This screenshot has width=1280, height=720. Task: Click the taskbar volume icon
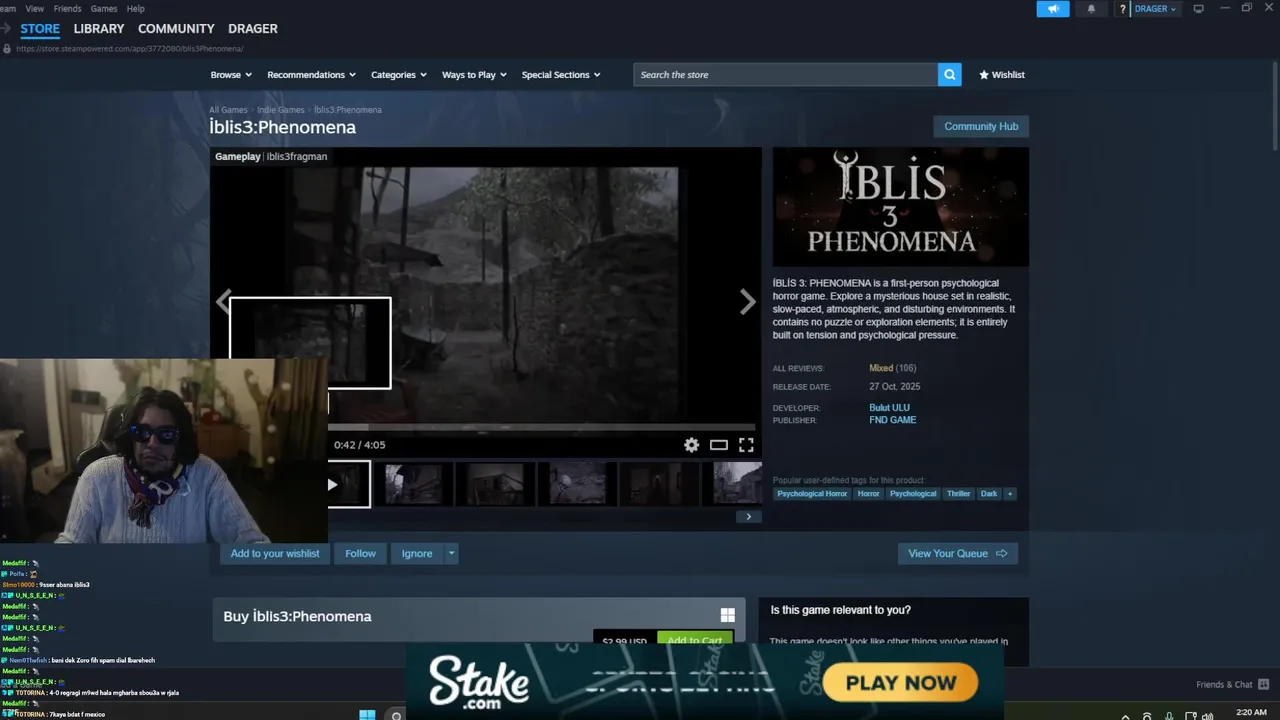pos(1208,716)
